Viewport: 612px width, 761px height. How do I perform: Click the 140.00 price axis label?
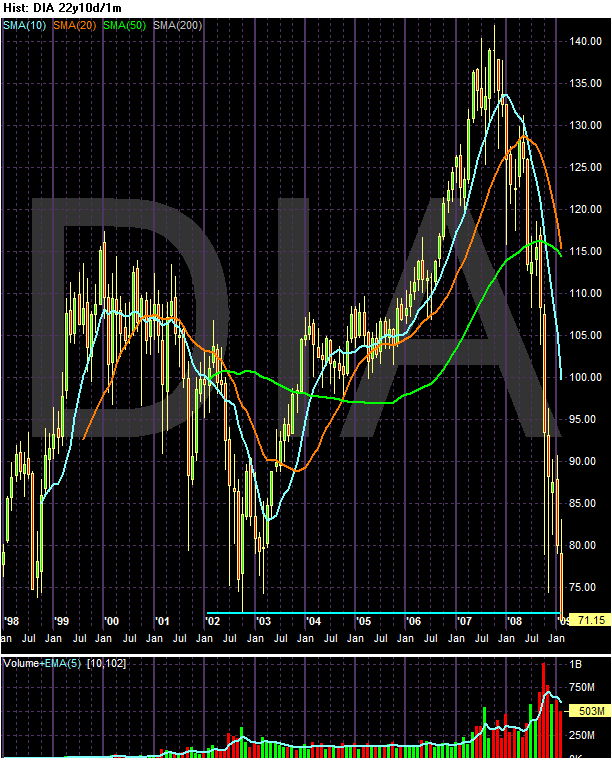tap(586, 41)
